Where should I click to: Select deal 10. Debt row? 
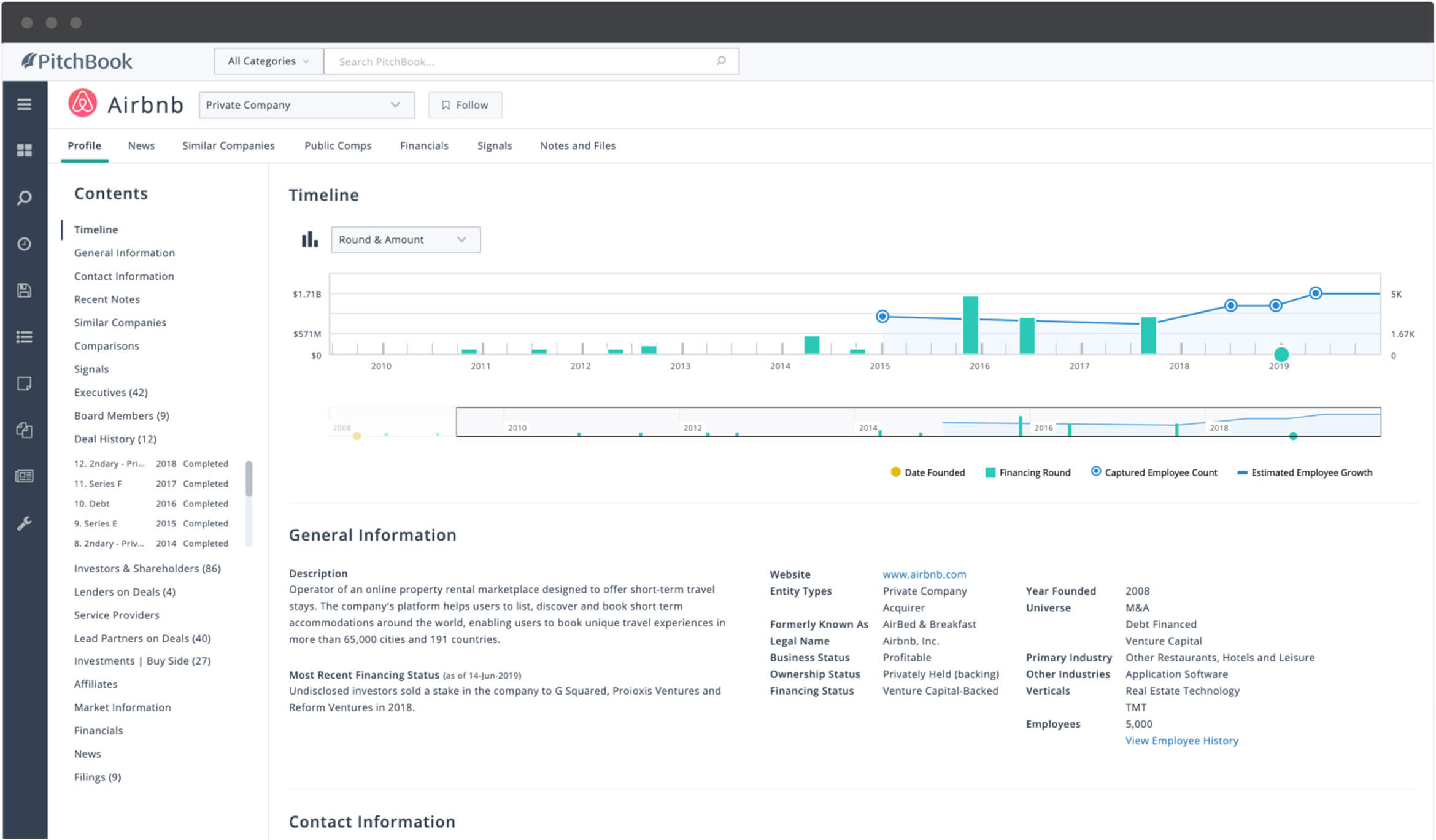(x=151, y=504)
